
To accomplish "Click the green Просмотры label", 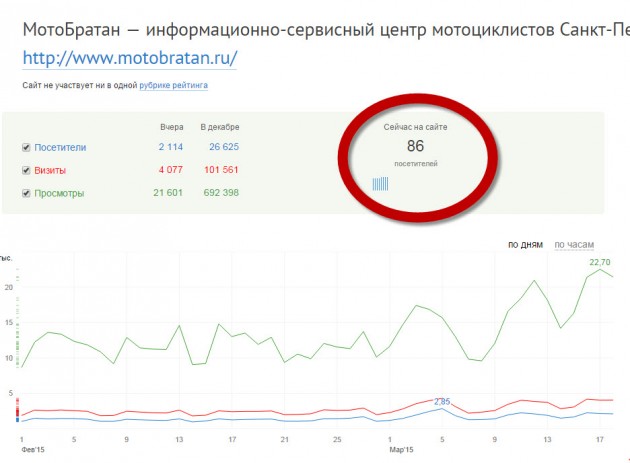I will click(59, 193).
